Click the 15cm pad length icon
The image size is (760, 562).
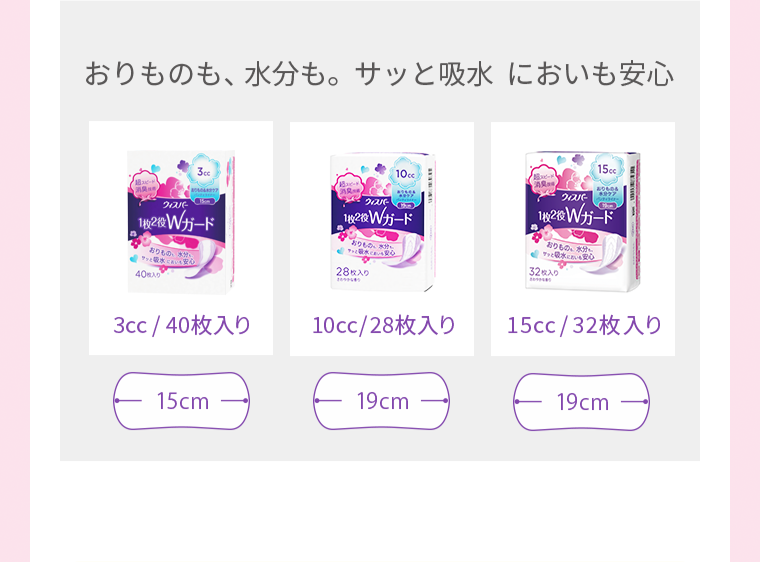tap(181, 401)
